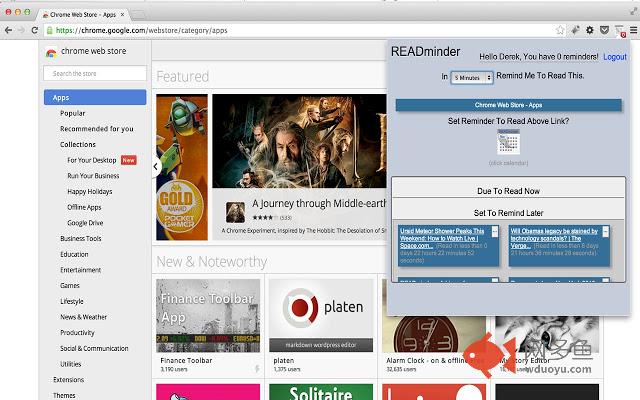
Task: Open the Chrome hamburger menu
Action: (633, 30)
